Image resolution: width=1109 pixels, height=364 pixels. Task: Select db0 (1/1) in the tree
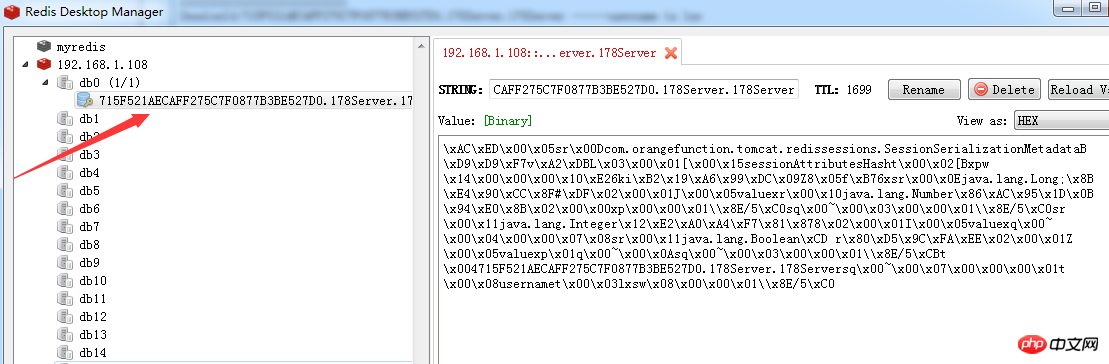[x=110, y=83]
